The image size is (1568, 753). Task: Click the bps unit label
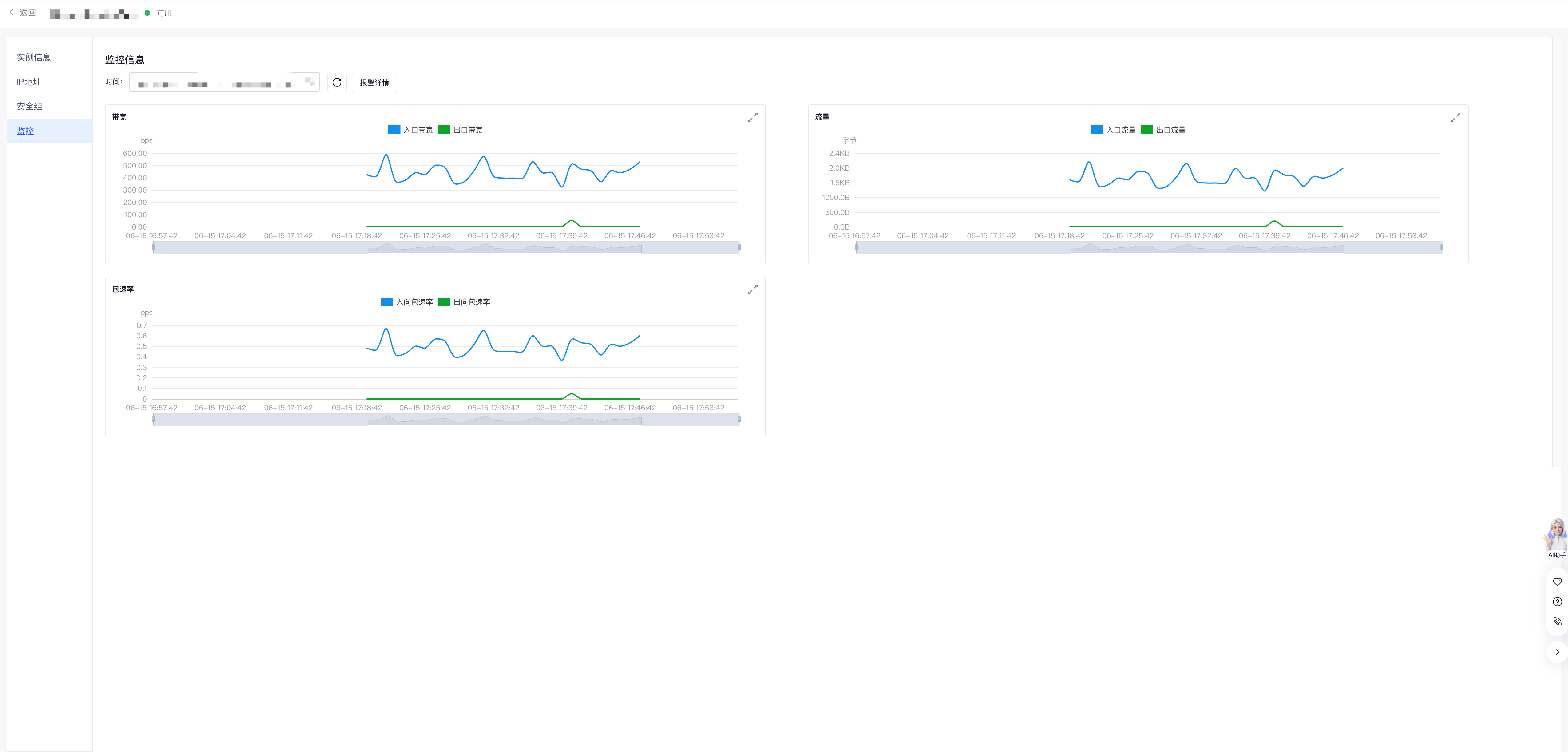pyautogui.click(x=147, y=141)
